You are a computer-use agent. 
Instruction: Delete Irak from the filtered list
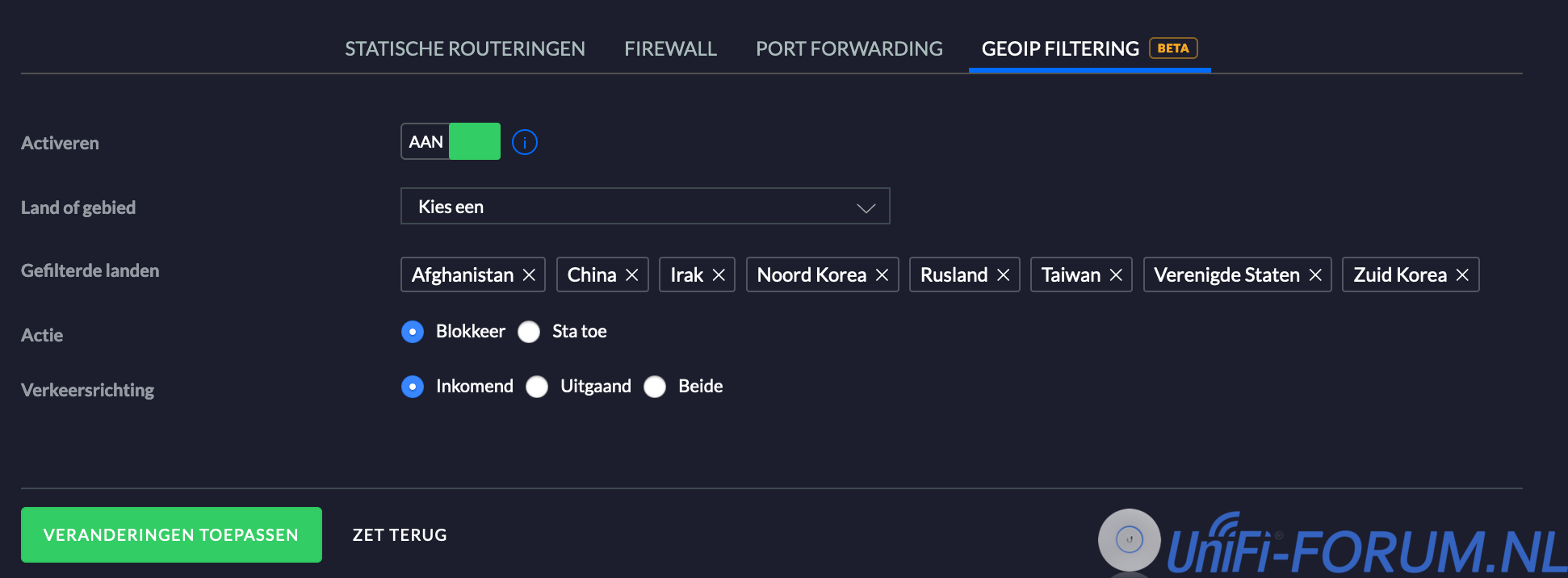click(x=719, y=275)
